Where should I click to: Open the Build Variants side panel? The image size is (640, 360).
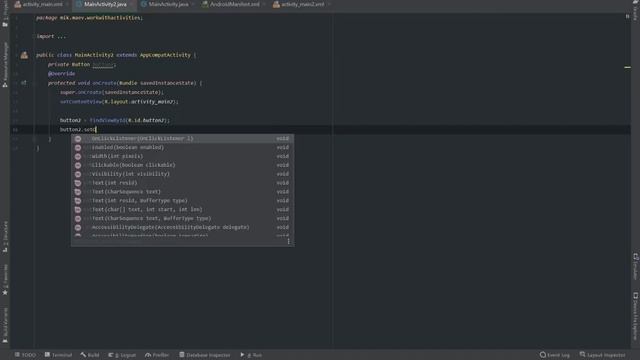tap(5, 326)
